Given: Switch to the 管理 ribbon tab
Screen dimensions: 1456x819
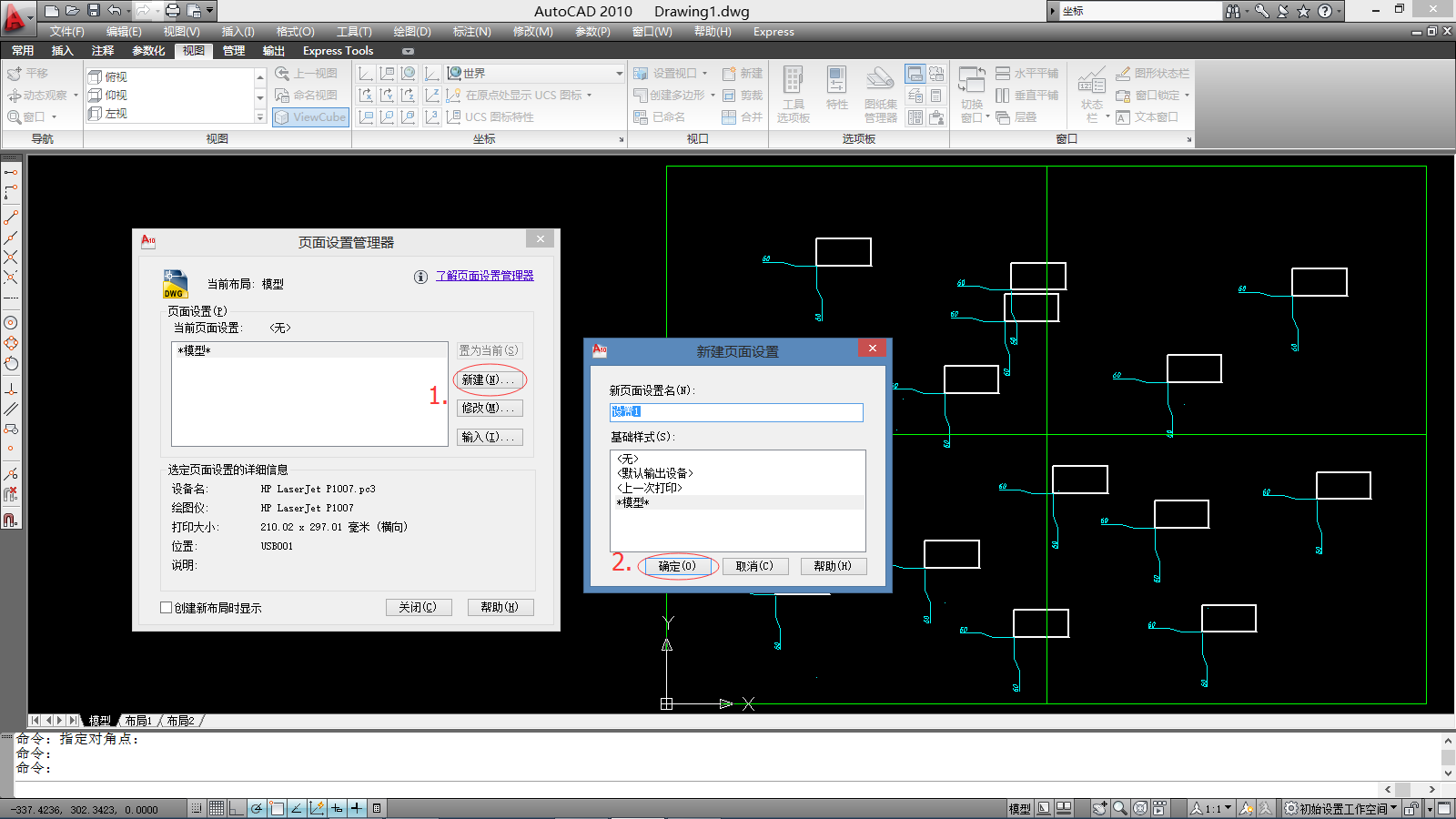Looking at the screenshot, I should tap(234, 51).
